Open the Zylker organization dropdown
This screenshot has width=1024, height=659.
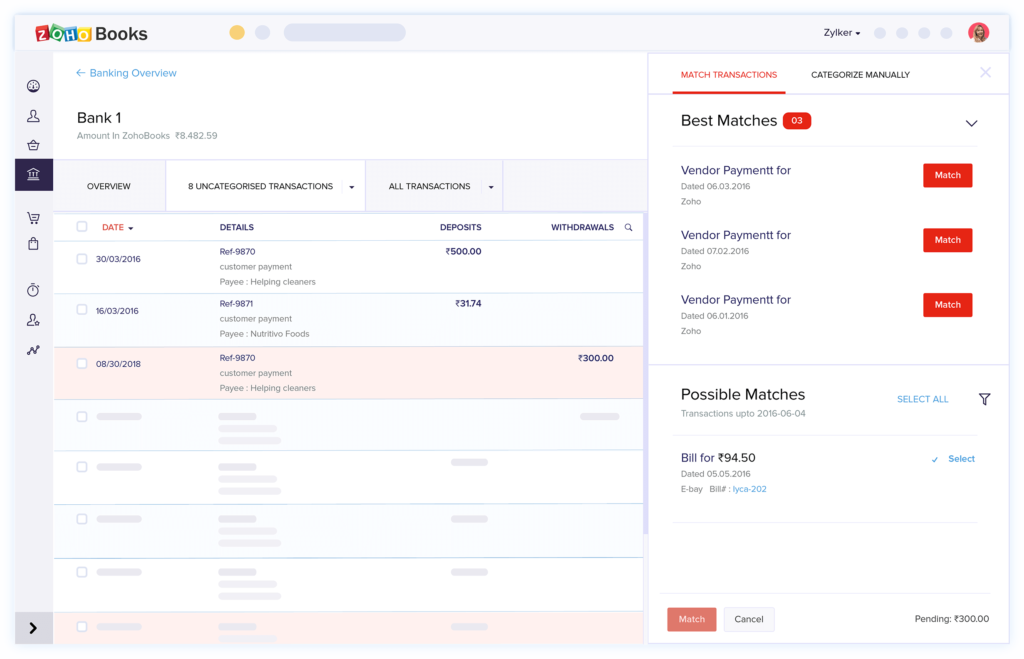click(841, 33)
